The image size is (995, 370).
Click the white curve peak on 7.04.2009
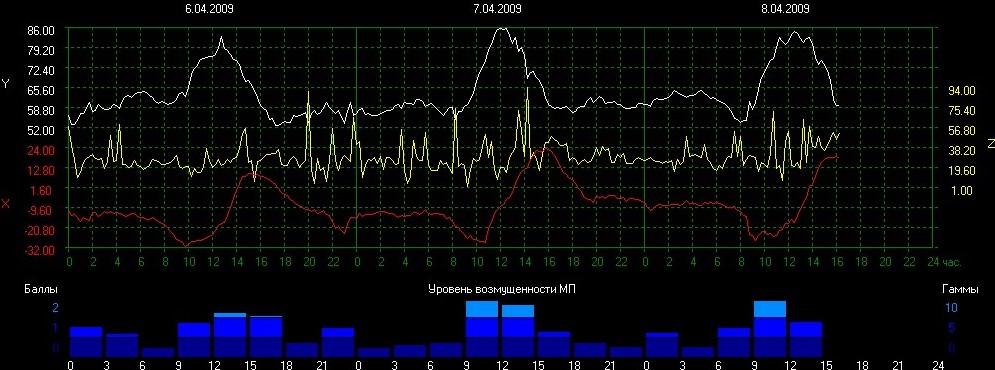(x=501, y=29)
